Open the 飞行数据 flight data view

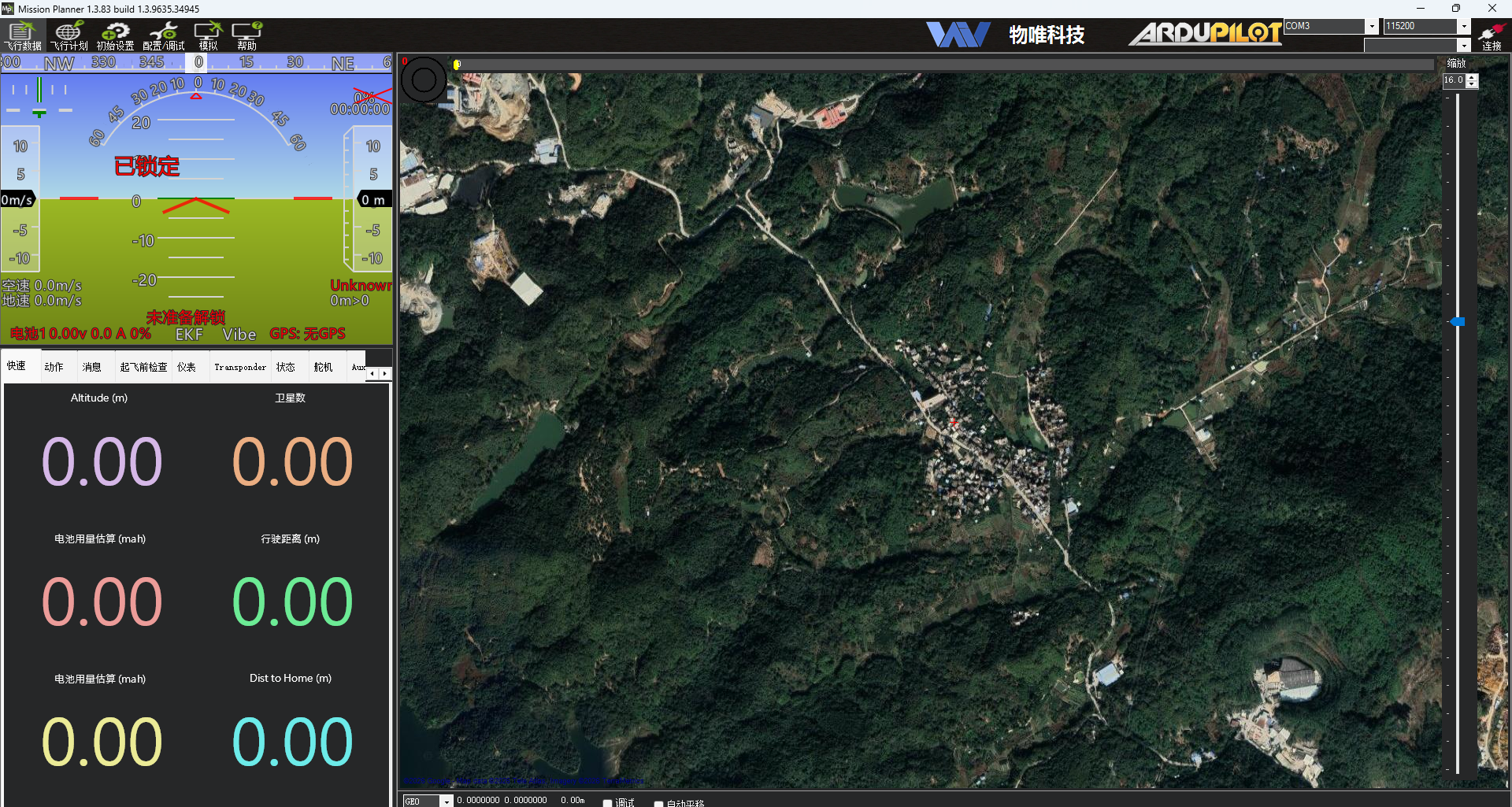point(23,36)
